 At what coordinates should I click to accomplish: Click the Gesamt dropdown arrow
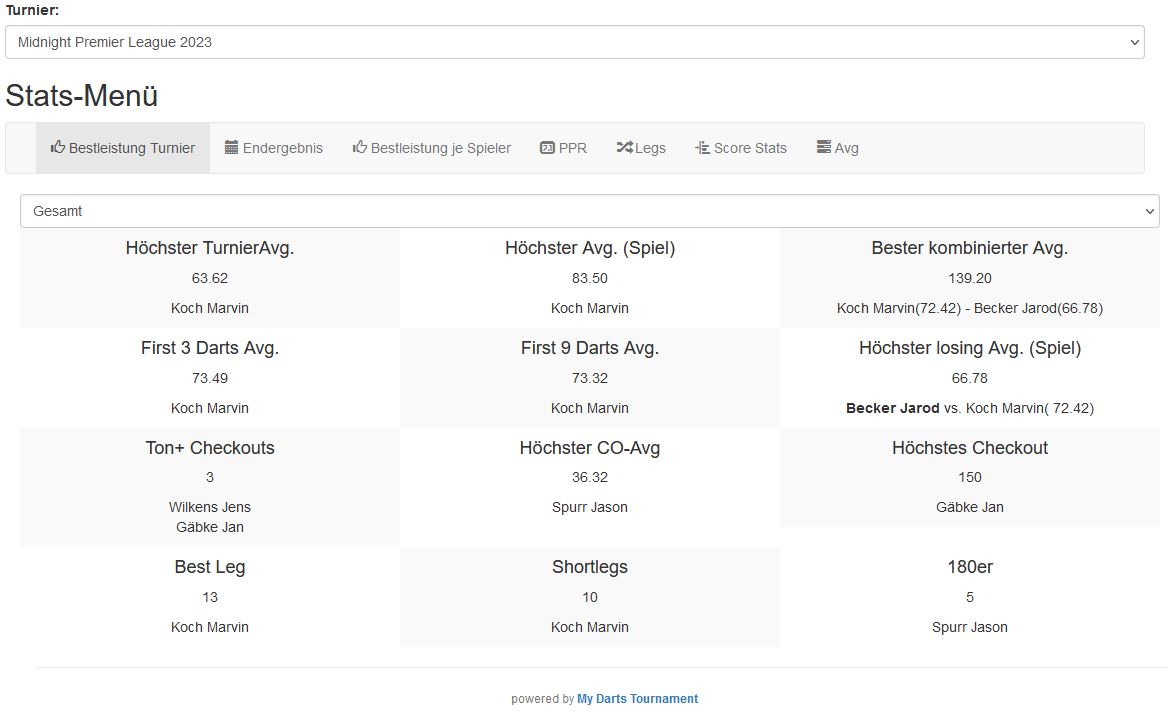[1148, 211]
